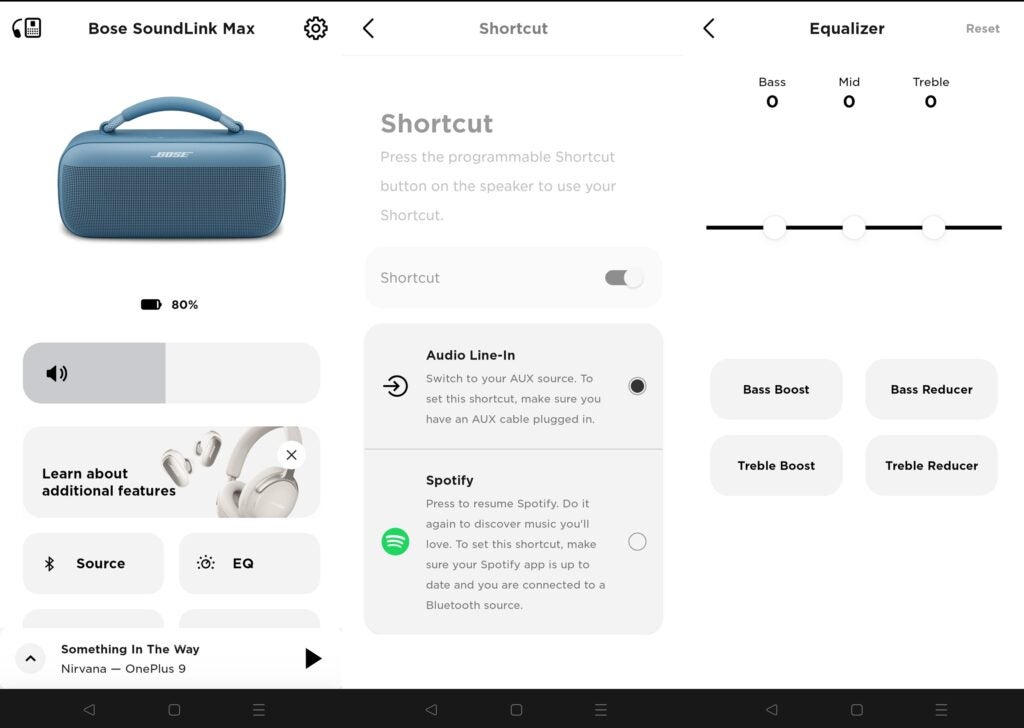Click the Bass equalizer slider knob
The width and height of the screenshot is (1024, 728).
775,227
